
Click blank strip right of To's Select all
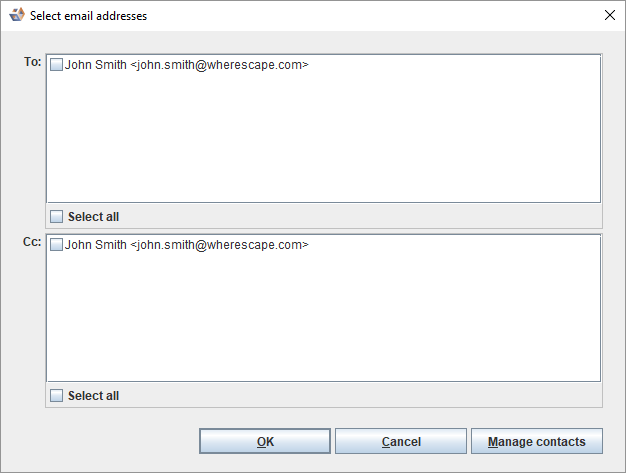[360, 217]
